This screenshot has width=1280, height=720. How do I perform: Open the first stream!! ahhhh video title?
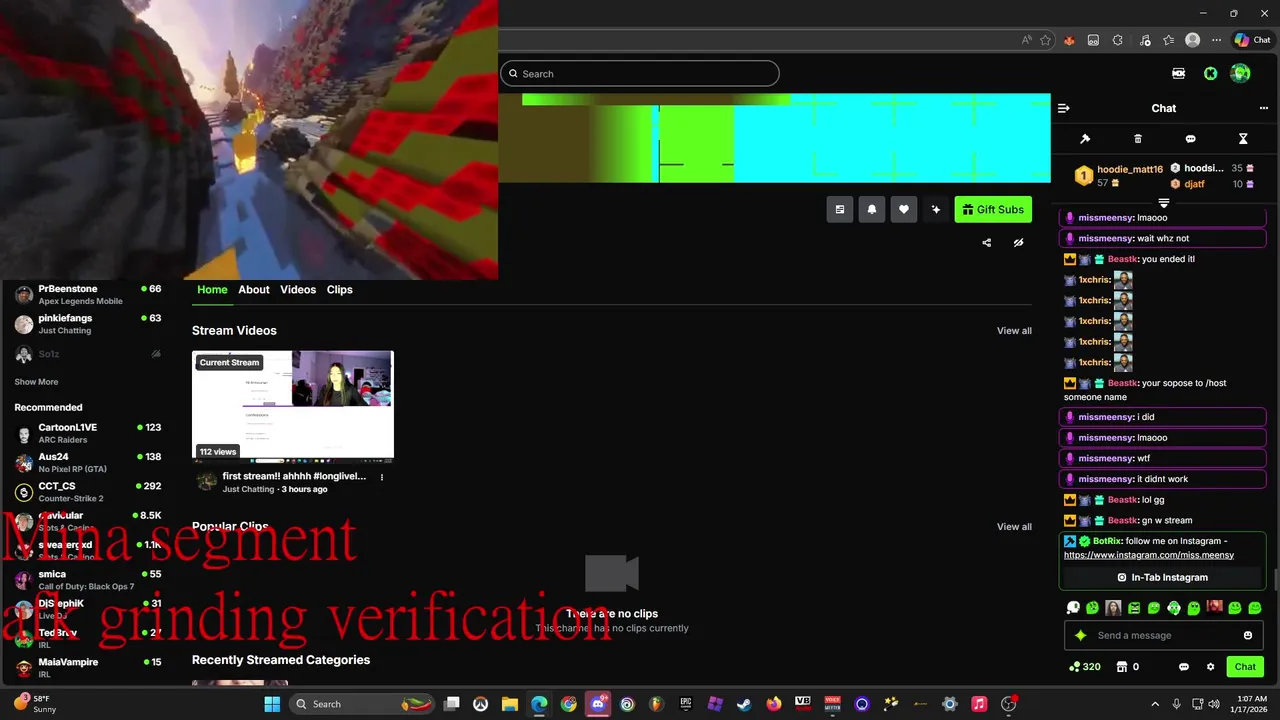[x=294, y=477]
